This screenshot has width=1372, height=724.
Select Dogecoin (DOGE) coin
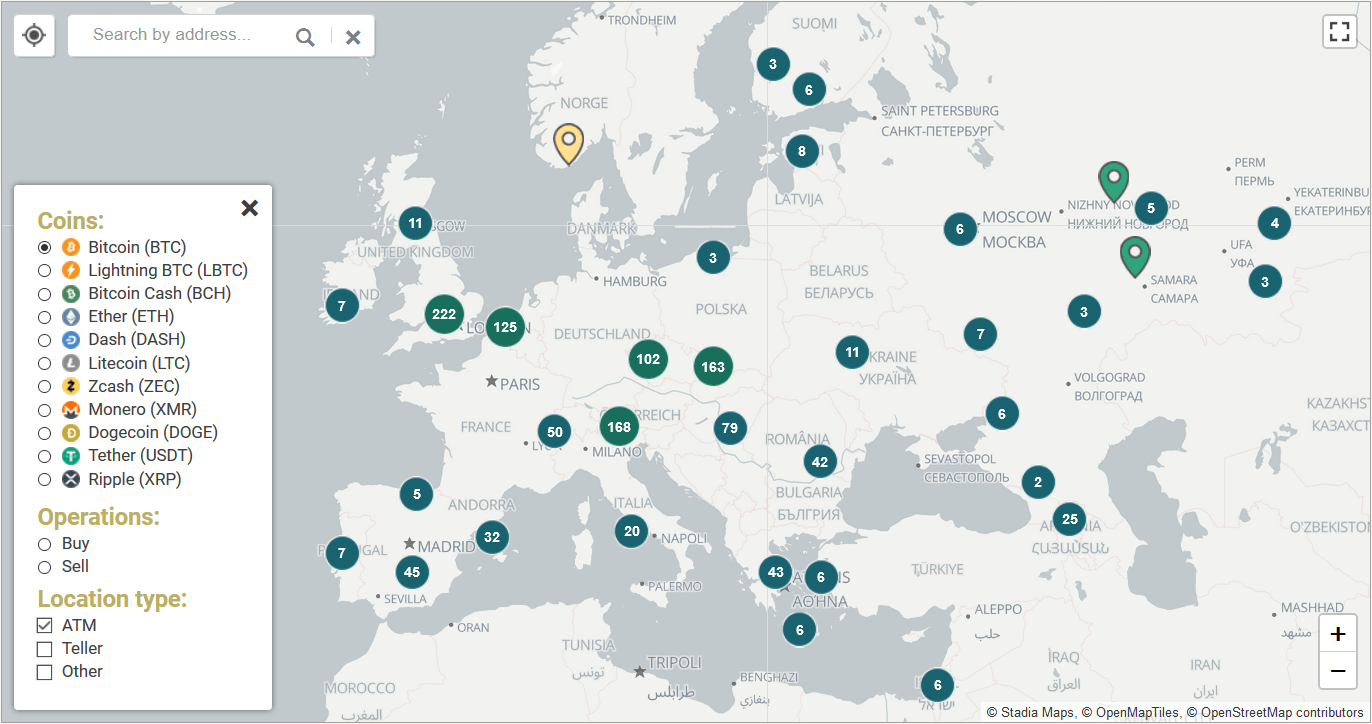point(44,433)
